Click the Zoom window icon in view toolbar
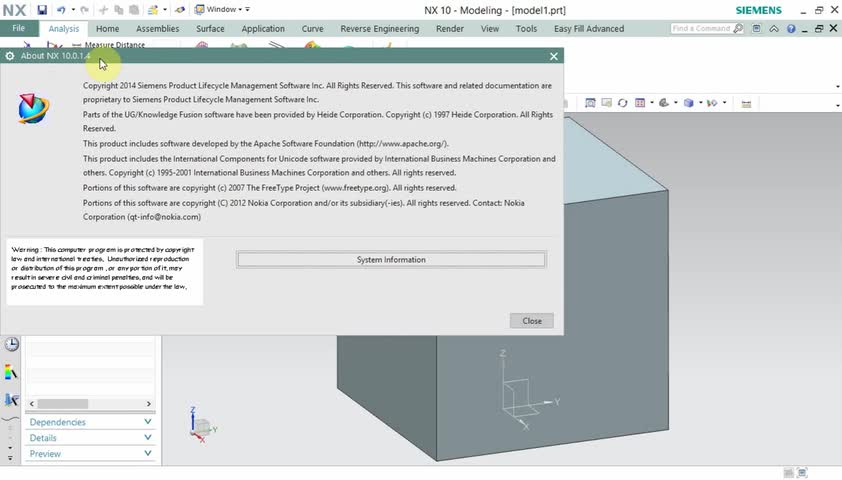 (x=606, y=103)
